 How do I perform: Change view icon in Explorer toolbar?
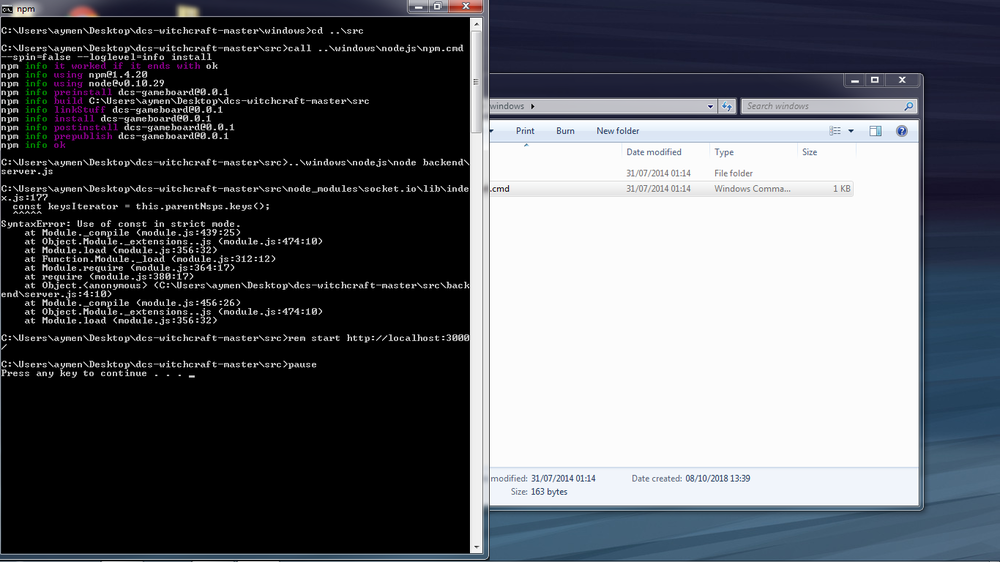click(x=835, y=131)
